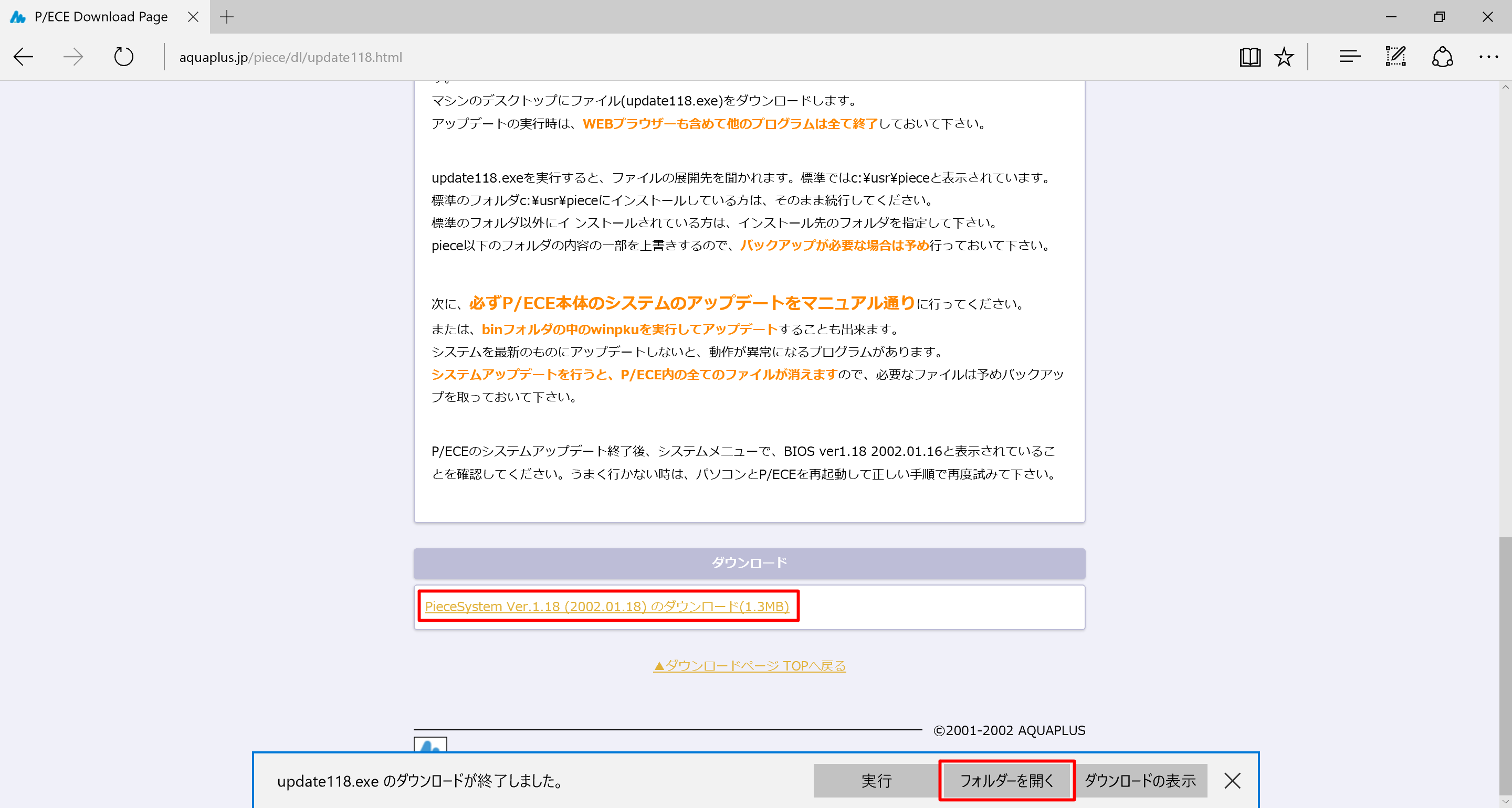Click ©2001-2002 AQUAPLUS footer text
Image resolution: width=1512 pixels, height=808 pixels.
[1009, 730]
